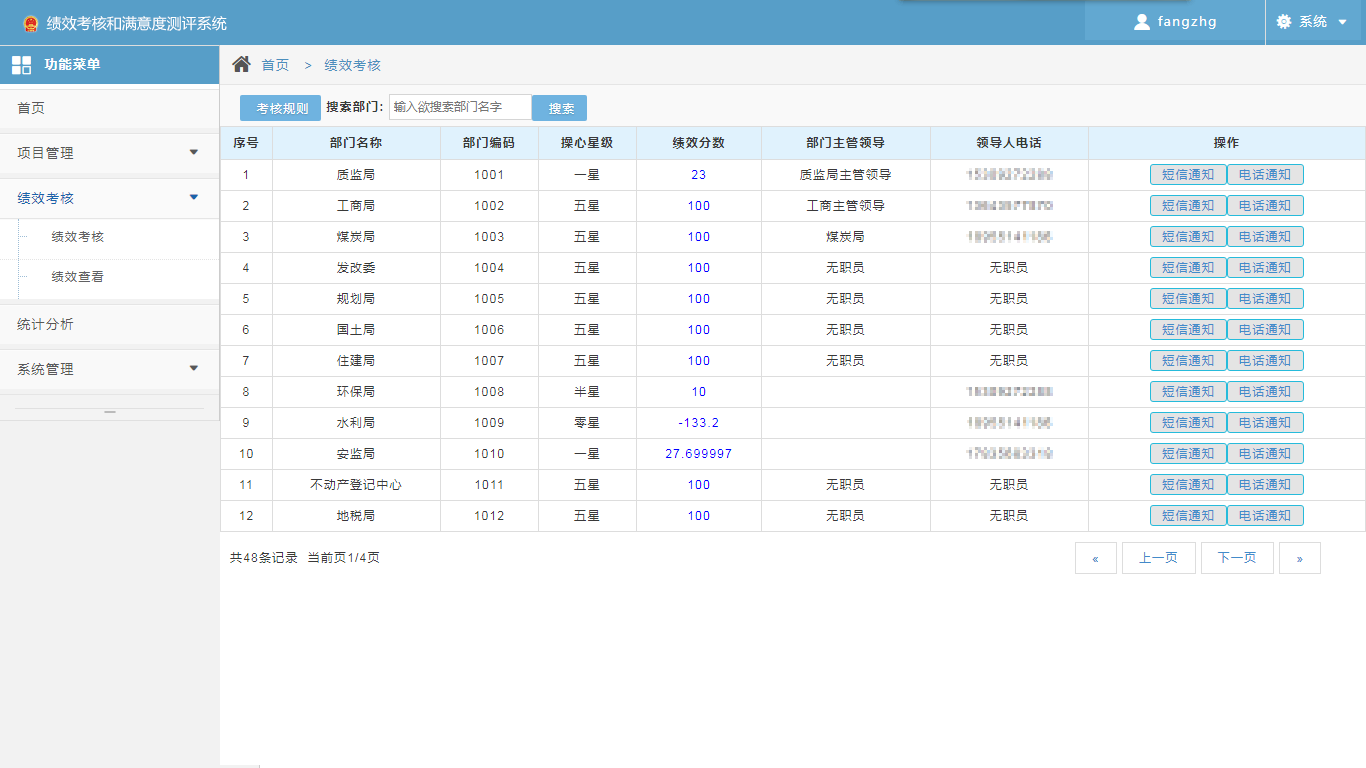The image size is (1366, 768).
Task: Click the national emblem icon in title bar
Action: tap(29, 20)
